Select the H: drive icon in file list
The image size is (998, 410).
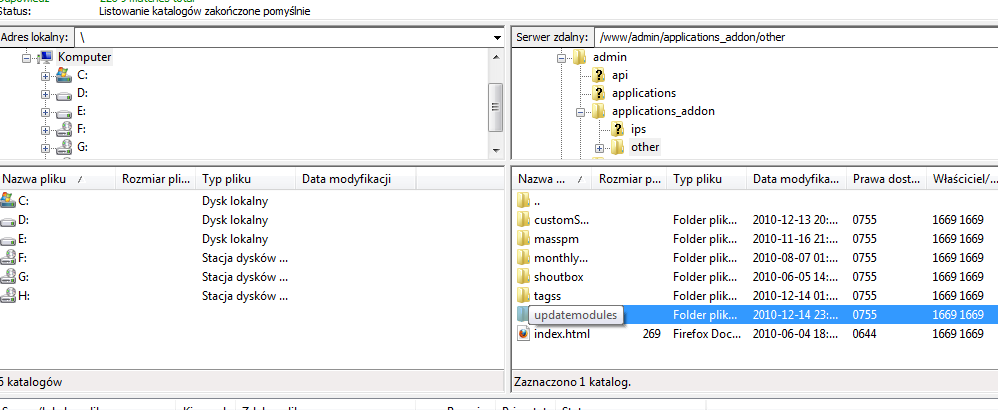coord(9,296)
